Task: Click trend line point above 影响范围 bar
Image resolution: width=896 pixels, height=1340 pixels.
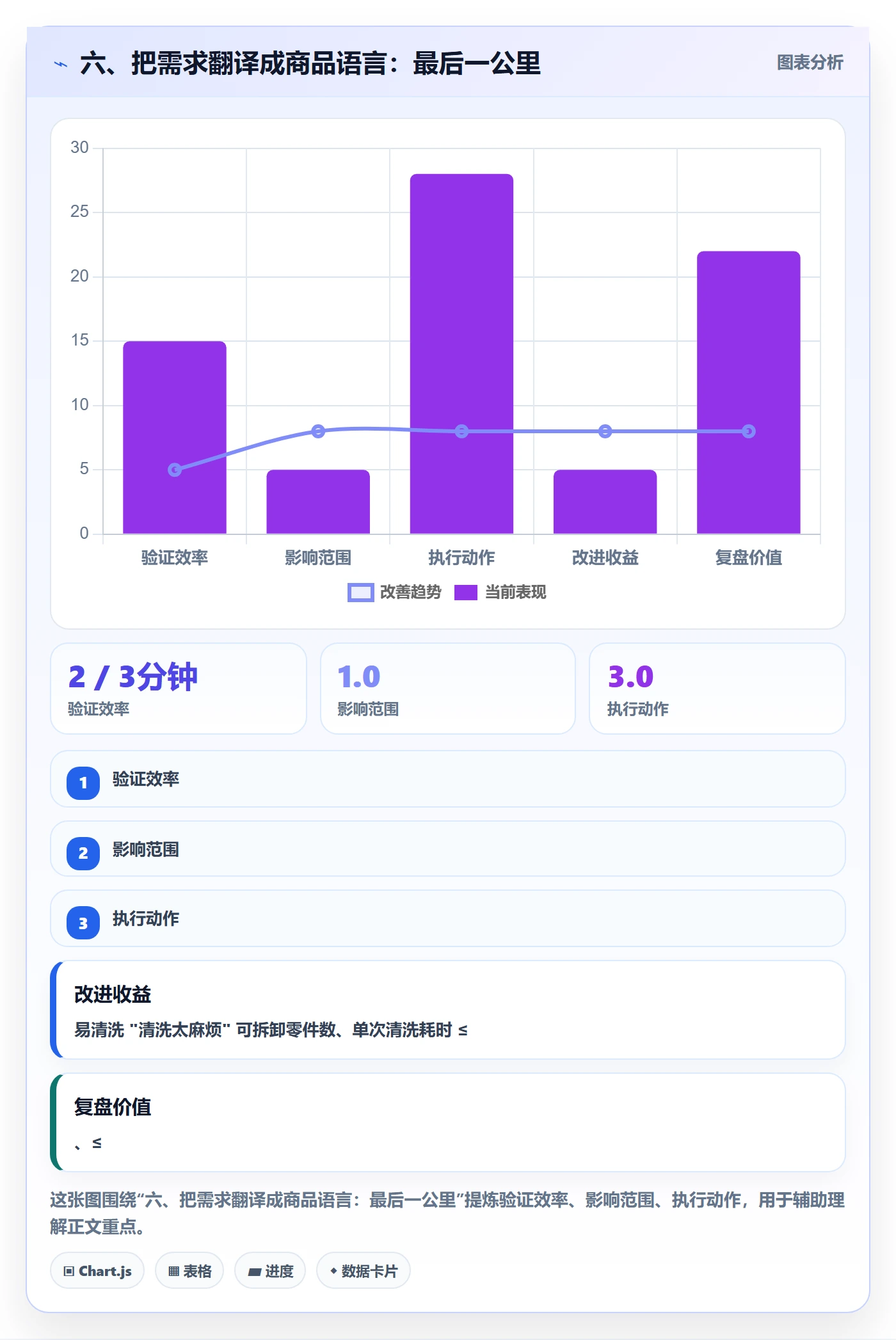Action: click(318, 431)
